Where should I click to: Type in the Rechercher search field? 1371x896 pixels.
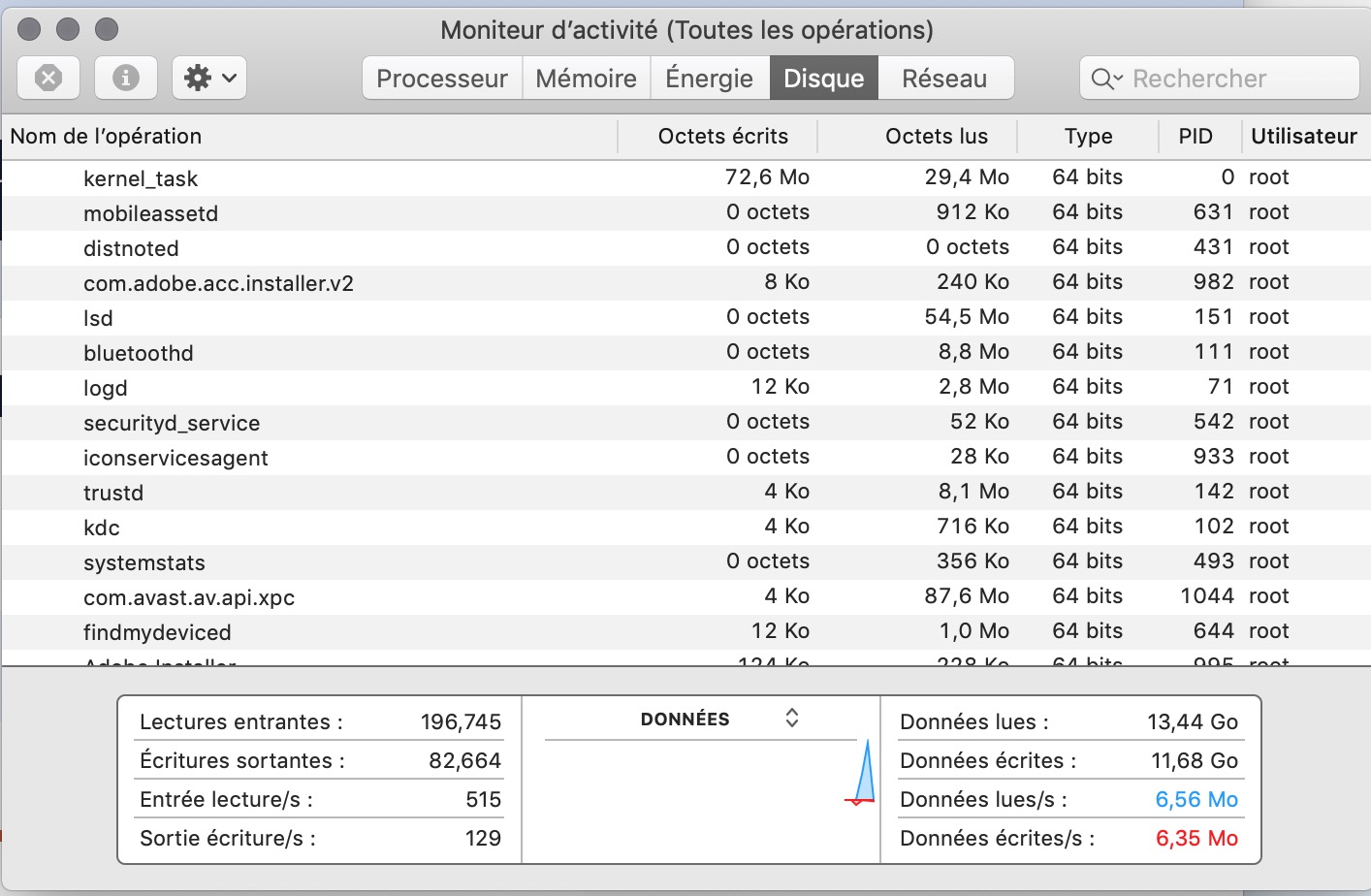(1231, 79)
